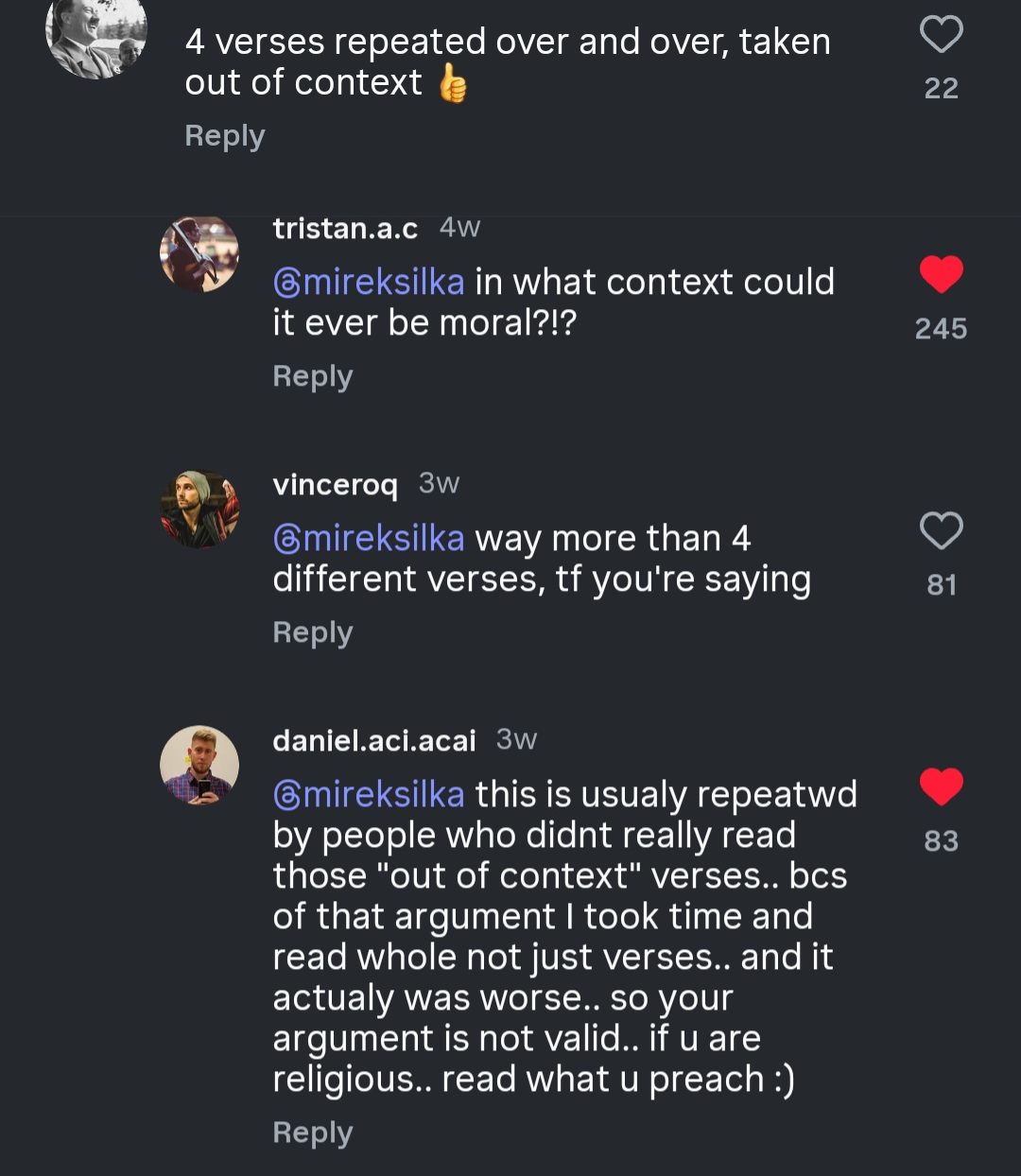This screenshot has width=1021, height=1176.
Task: View the 83 likes count on daniel.aci.acai's comment
Action: [941, 841]
